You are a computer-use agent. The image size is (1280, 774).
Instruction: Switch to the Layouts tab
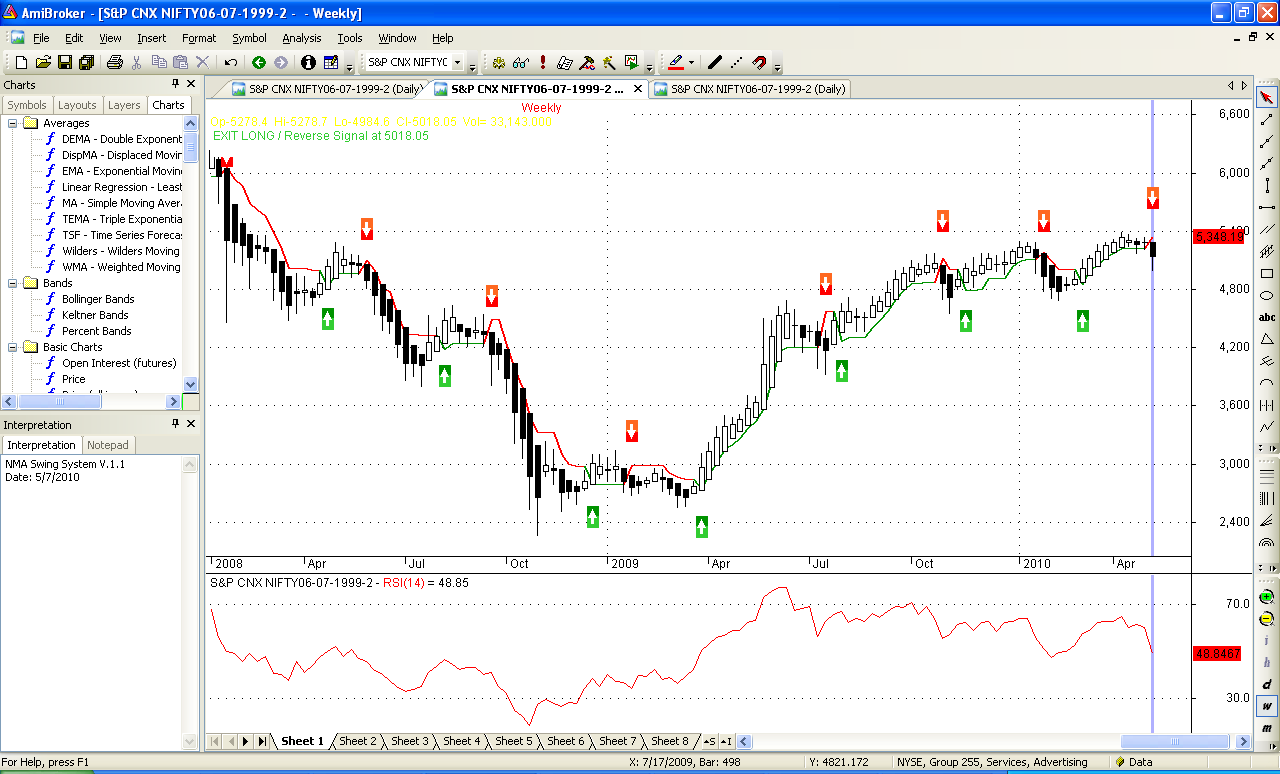[77, 105]
